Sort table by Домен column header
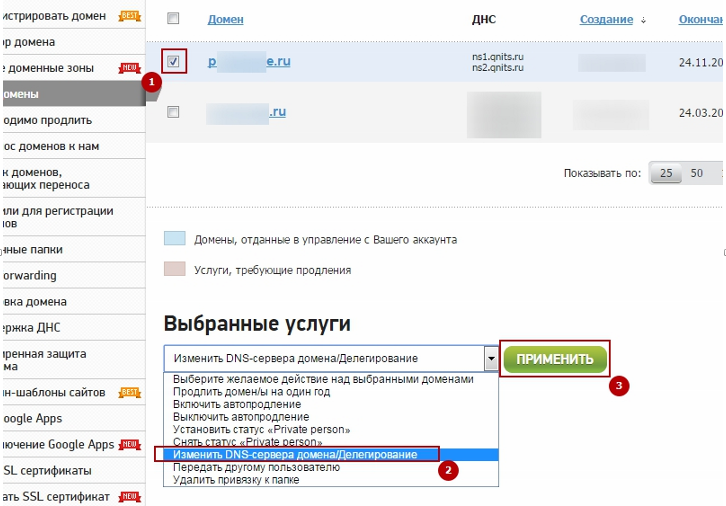Image resolution: width=726 pixels, height=506 pixels. (225, 20)
